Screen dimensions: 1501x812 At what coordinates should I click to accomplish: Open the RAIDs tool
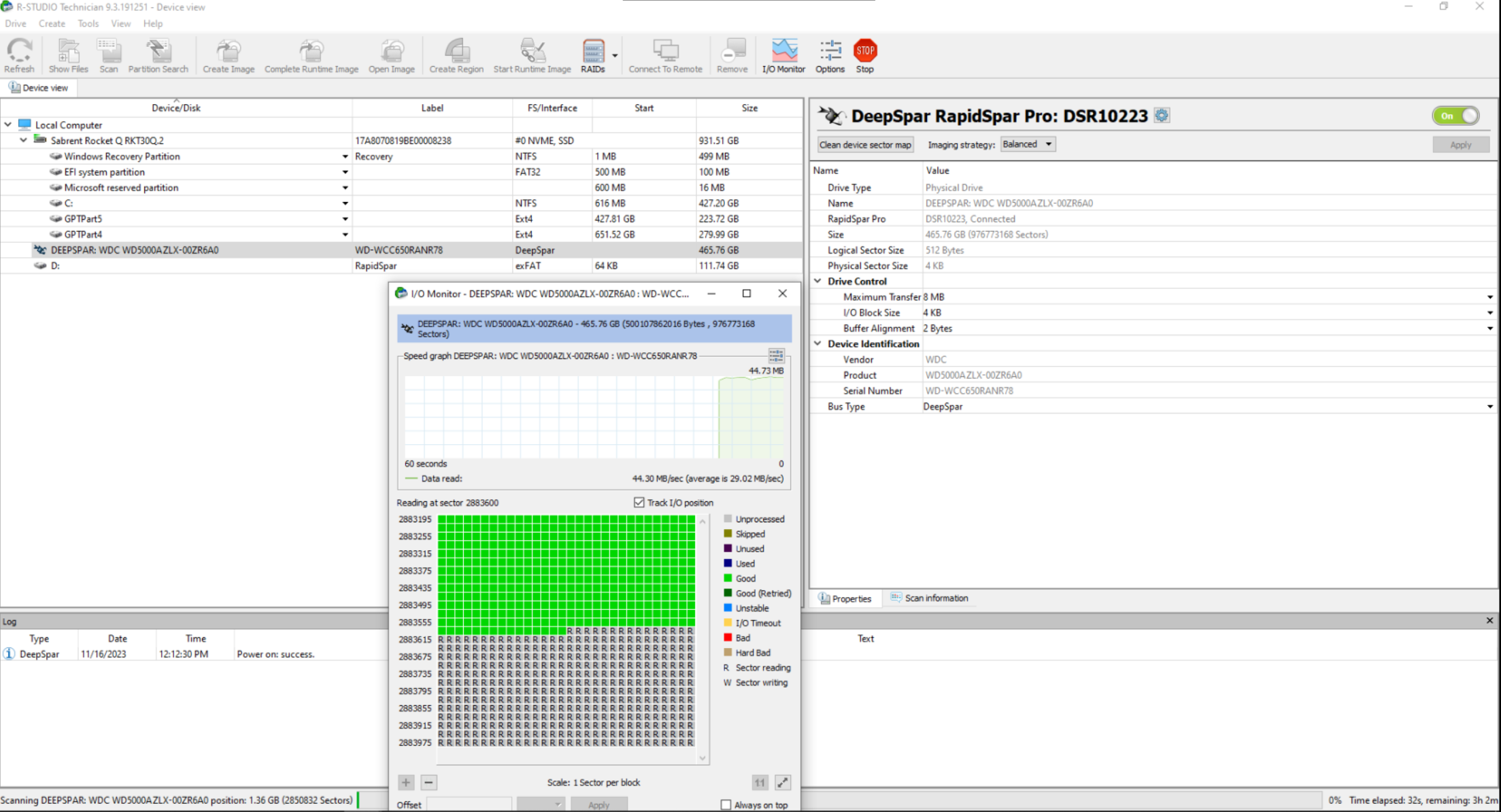pos(593,56)
